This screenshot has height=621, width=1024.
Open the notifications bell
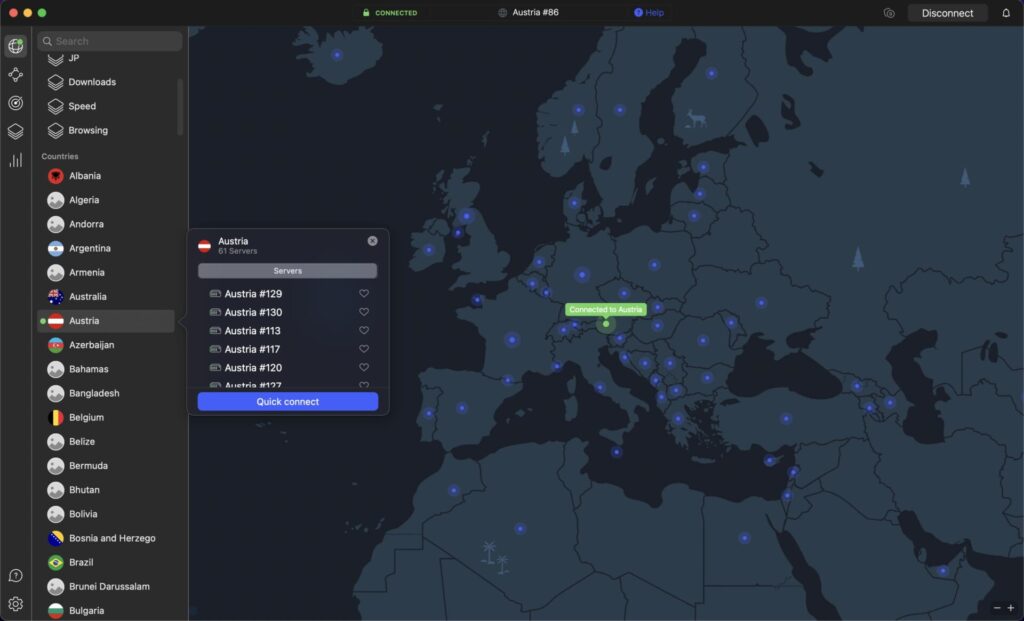pyautogui.click(x=1006, y=13)
